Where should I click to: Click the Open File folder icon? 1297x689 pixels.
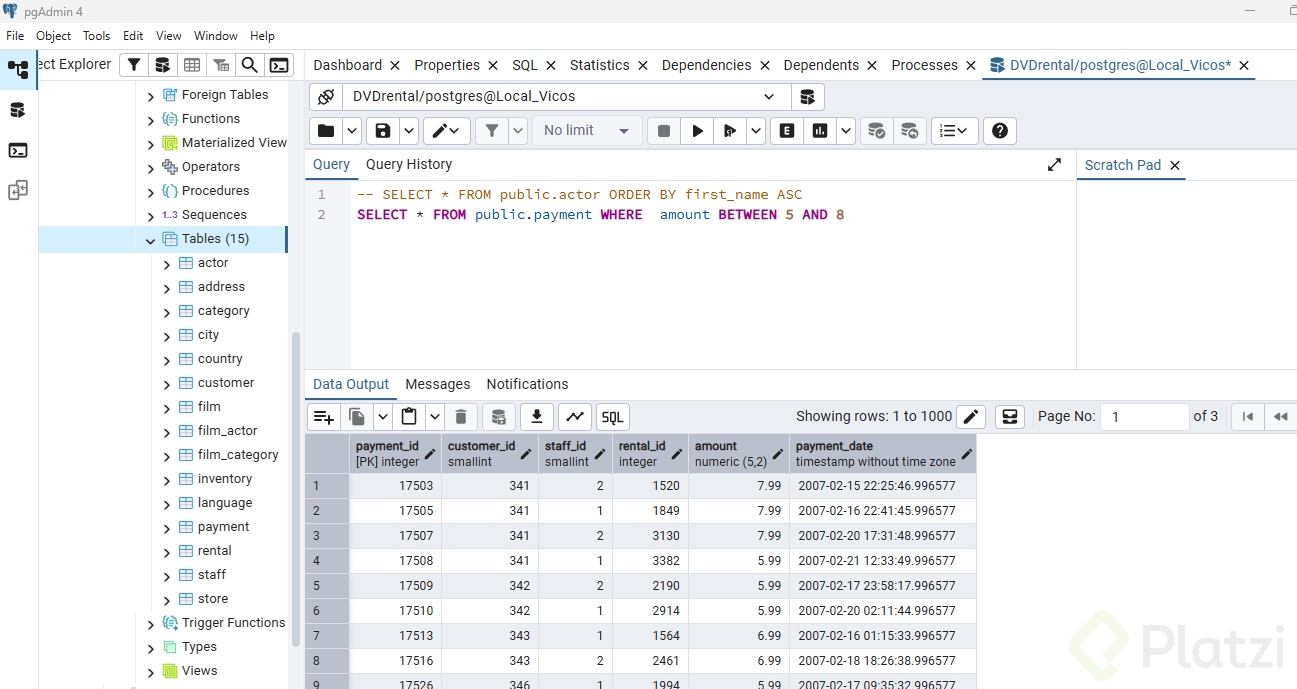point(325,131)
